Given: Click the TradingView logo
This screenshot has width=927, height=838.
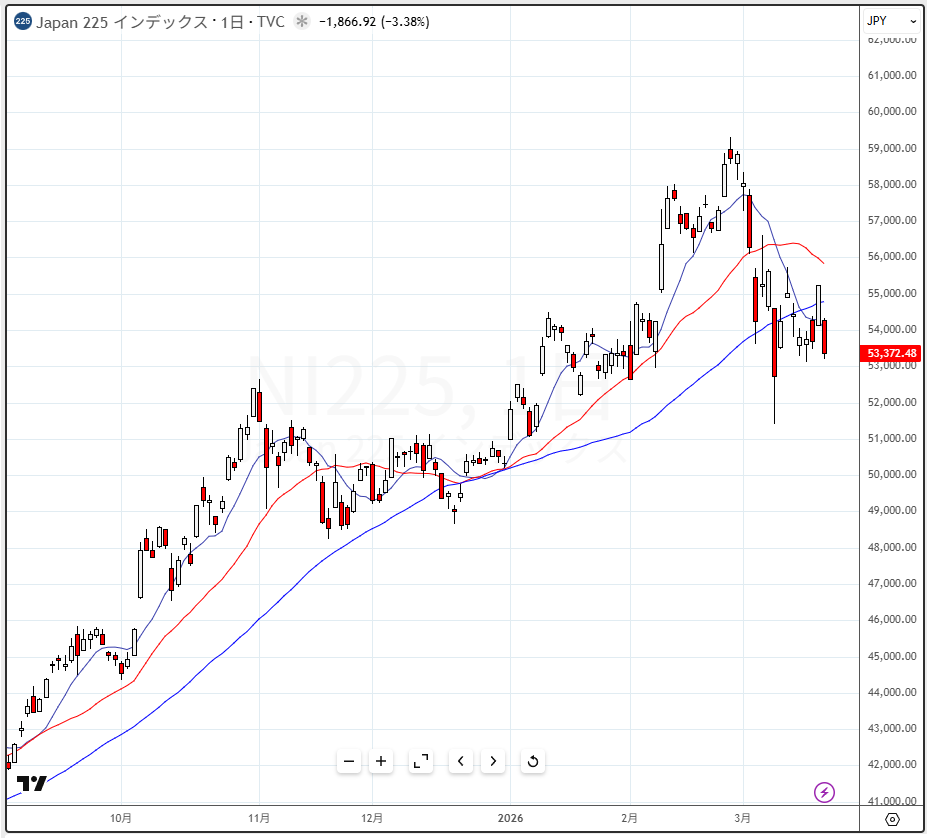Looking at the screenshot, I should pos(32,783).
